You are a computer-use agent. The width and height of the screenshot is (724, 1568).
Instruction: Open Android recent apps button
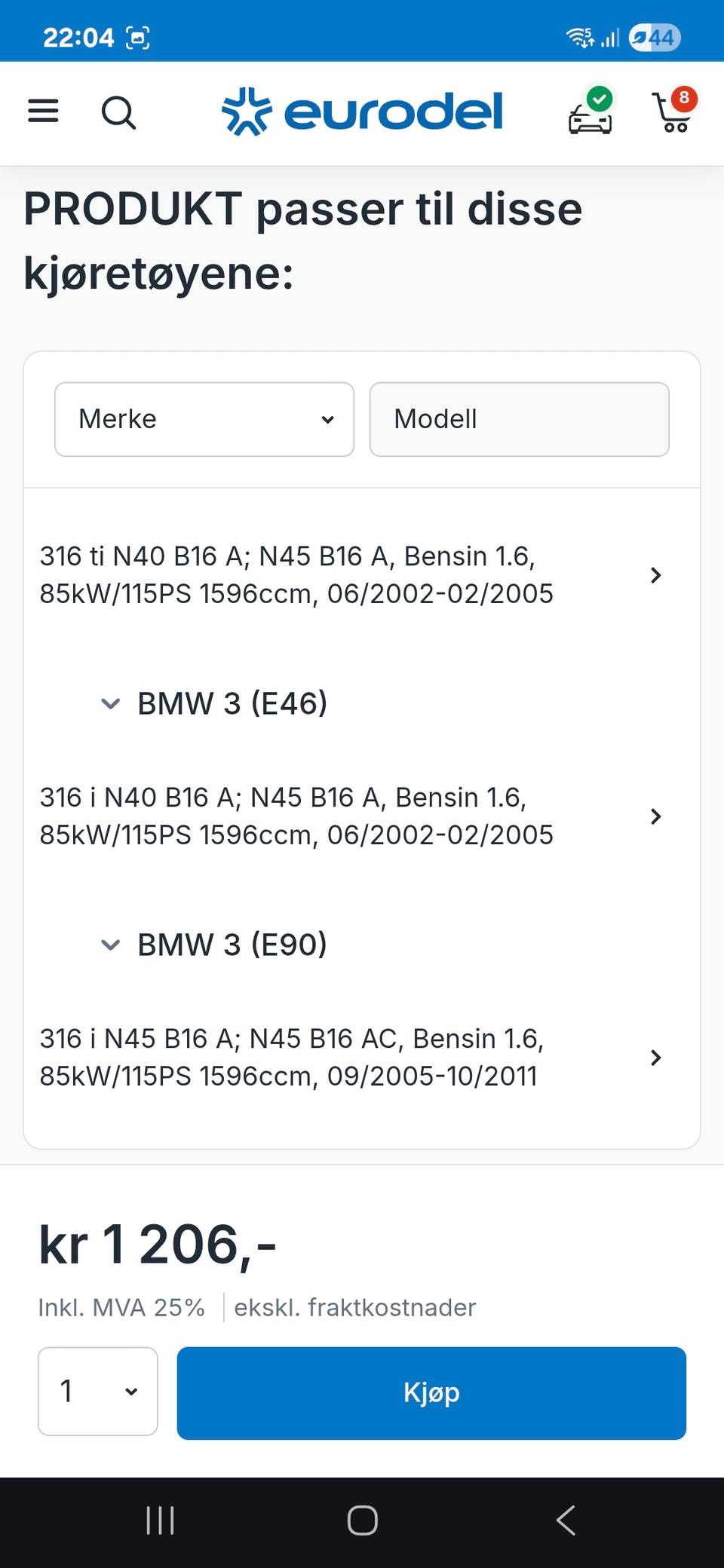pyautogui.click(x=160, y=1521)
